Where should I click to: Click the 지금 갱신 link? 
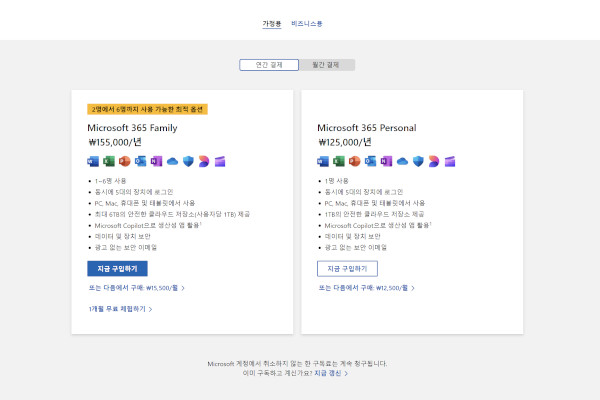point(331,373)
